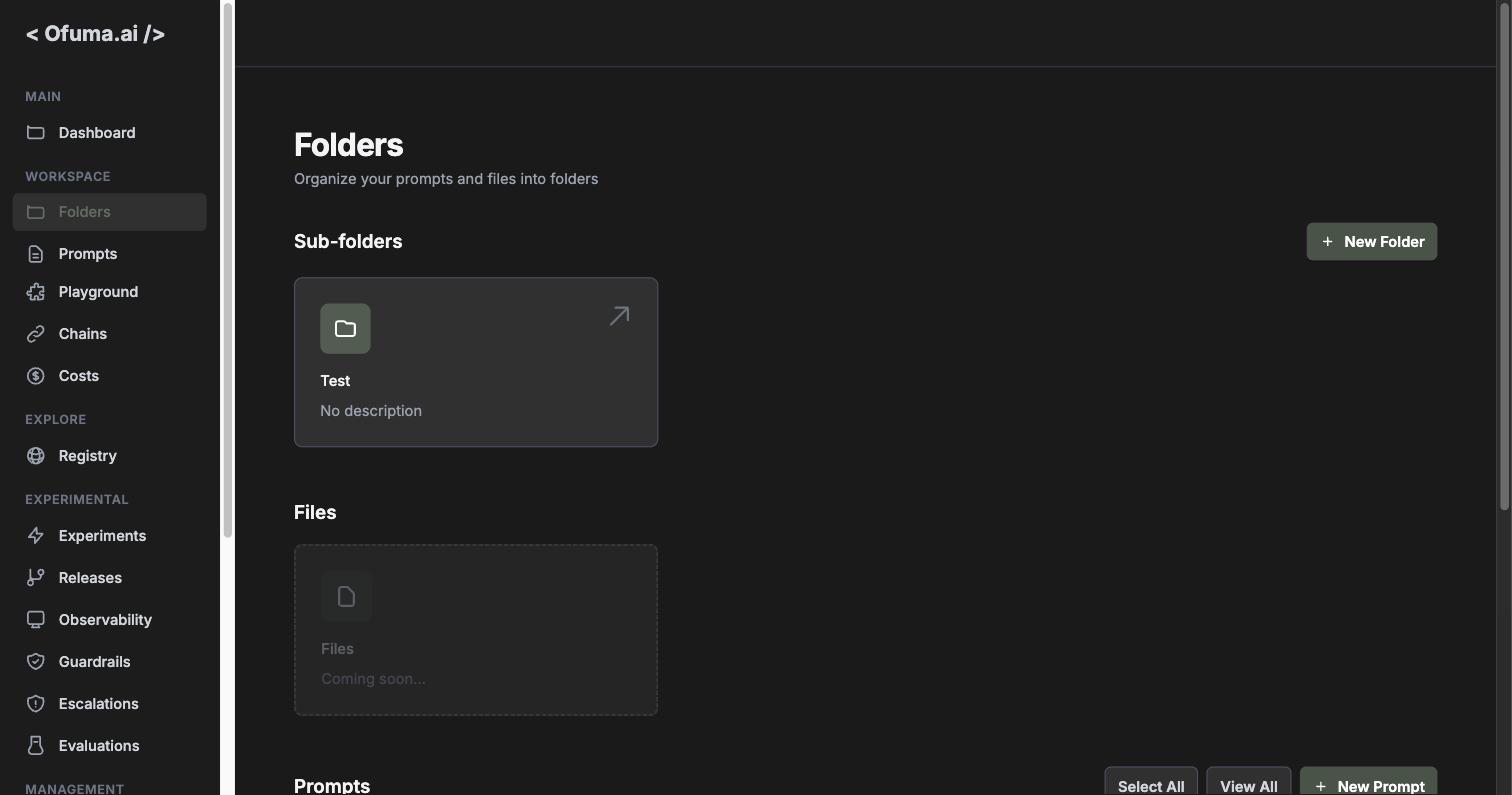Click the Test folder's green folder icon
1512x795 pixels.
(x=345, y=328)
